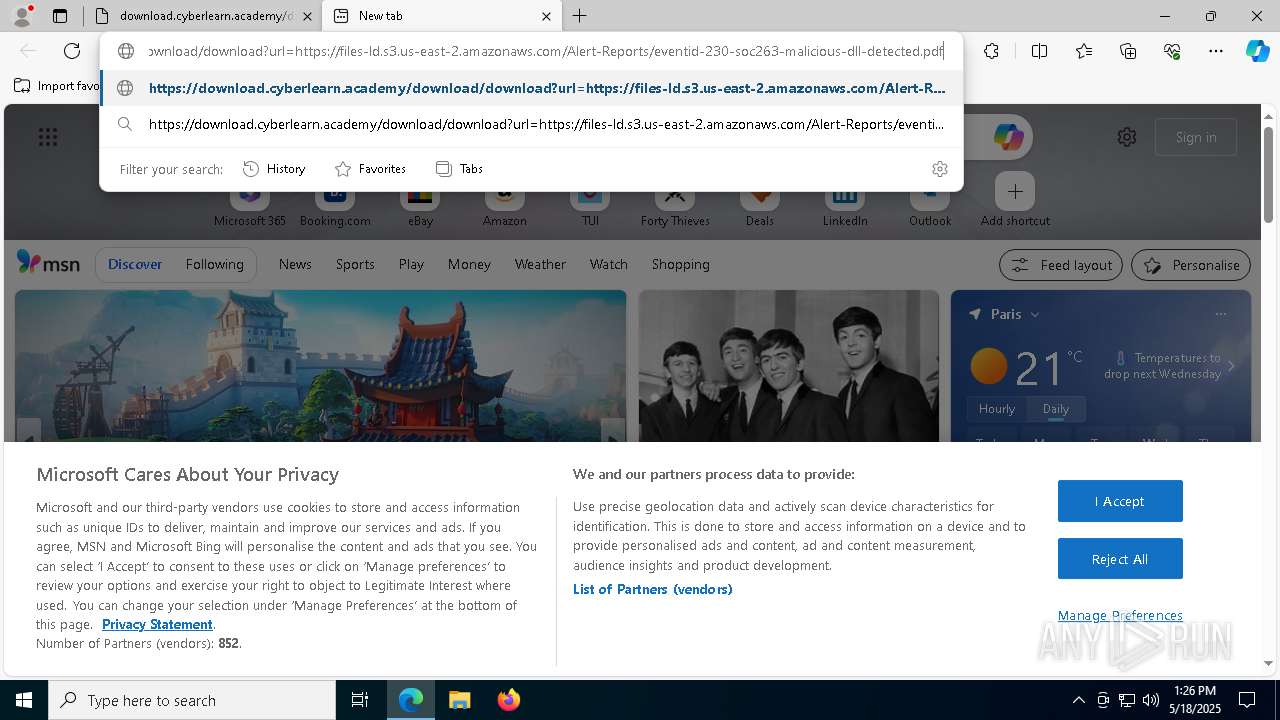Open the Extensions toolbar icon
Screen dimensions: 1280x720
click(991, 51)
